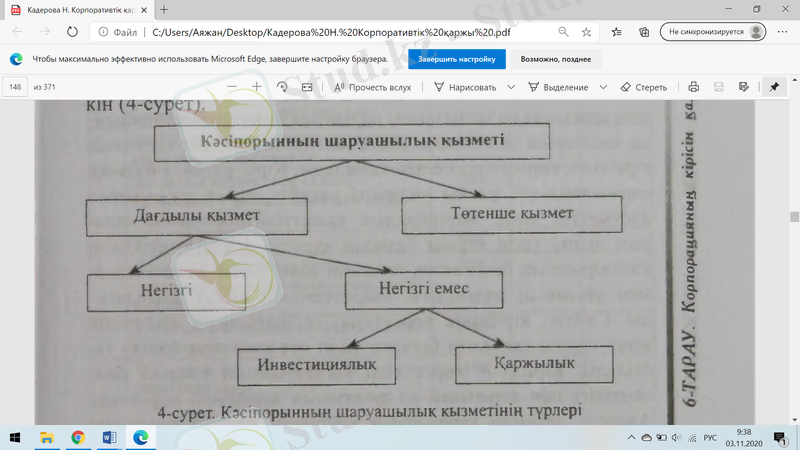Switch the РУС input language
The width and height of the screenshot is (800, 450).
710,438
